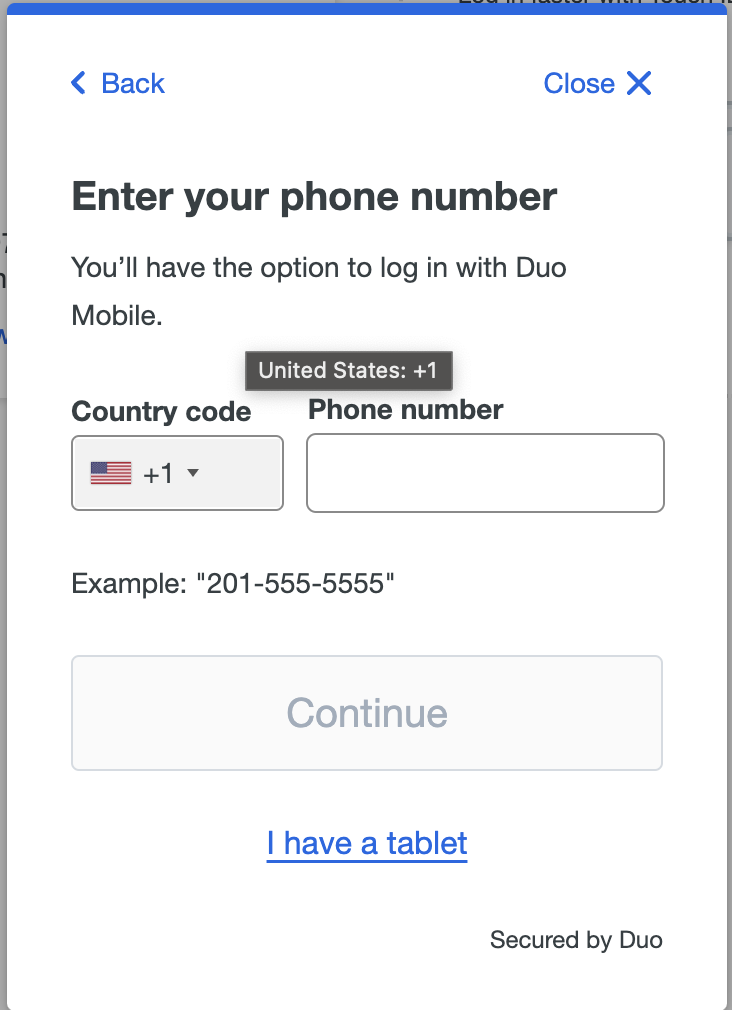732x1010 pixels.
Task: Click the "Enter your phone number" heading
Action: pos(314,196)
